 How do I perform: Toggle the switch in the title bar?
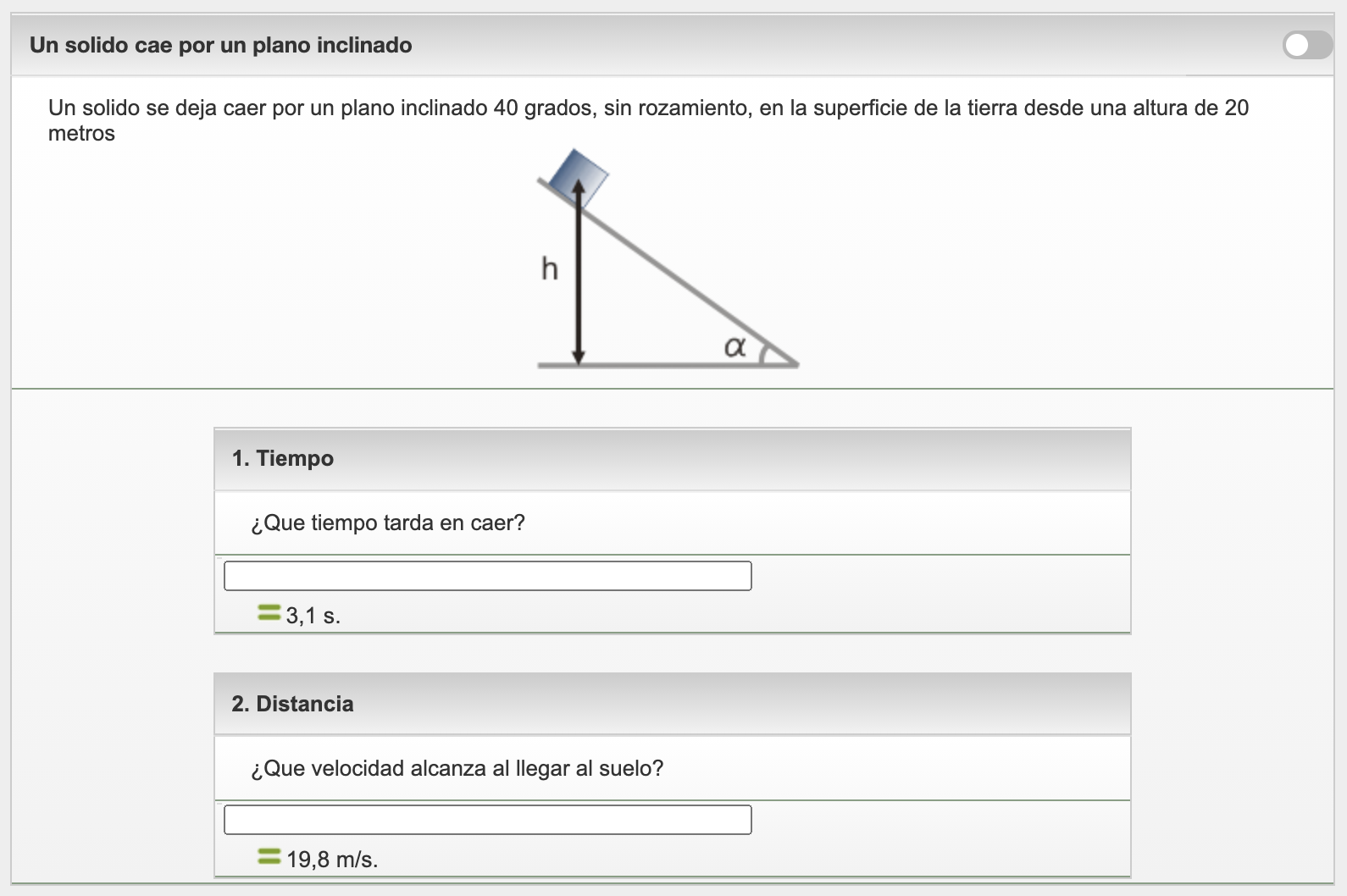[1307, 45]
